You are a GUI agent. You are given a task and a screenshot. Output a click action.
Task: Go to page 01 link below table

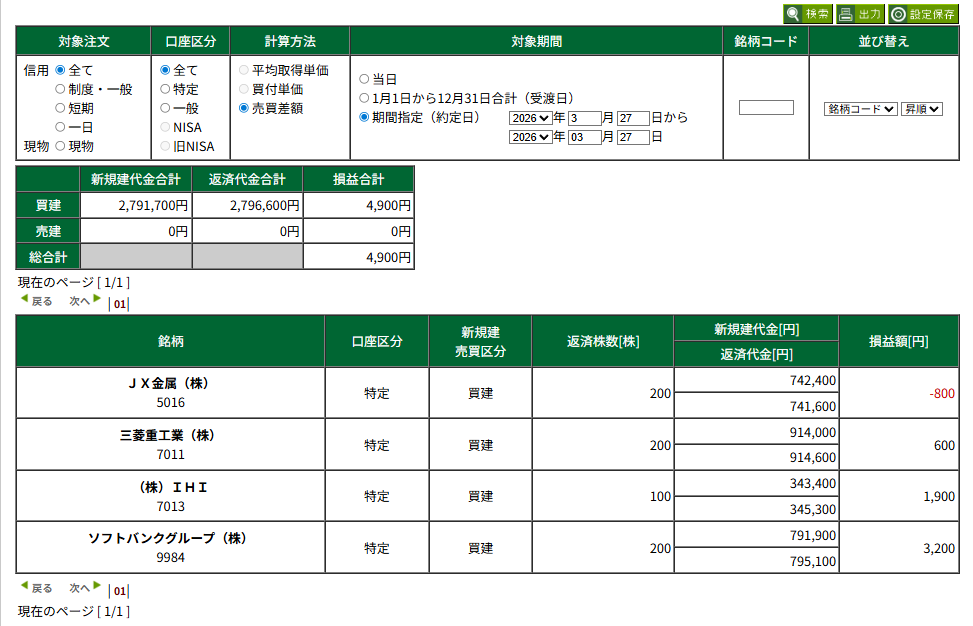coord(119,591)
